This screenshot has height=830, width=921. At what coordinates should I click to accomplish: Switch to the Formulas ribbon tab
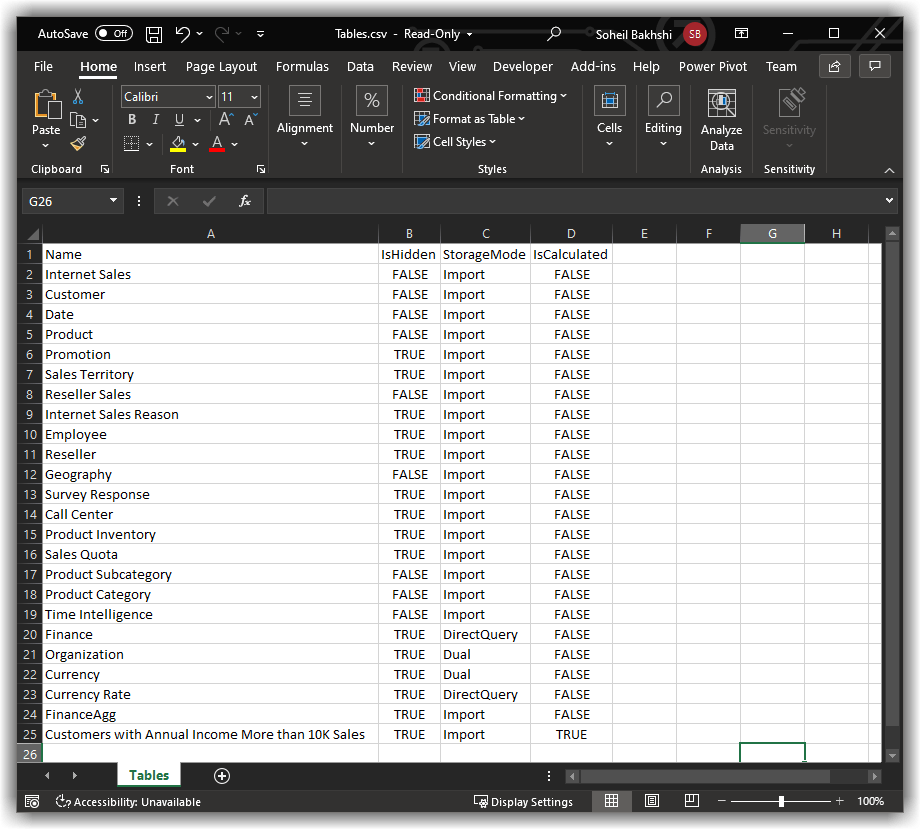pyautogui.click(x=302, y=66)
